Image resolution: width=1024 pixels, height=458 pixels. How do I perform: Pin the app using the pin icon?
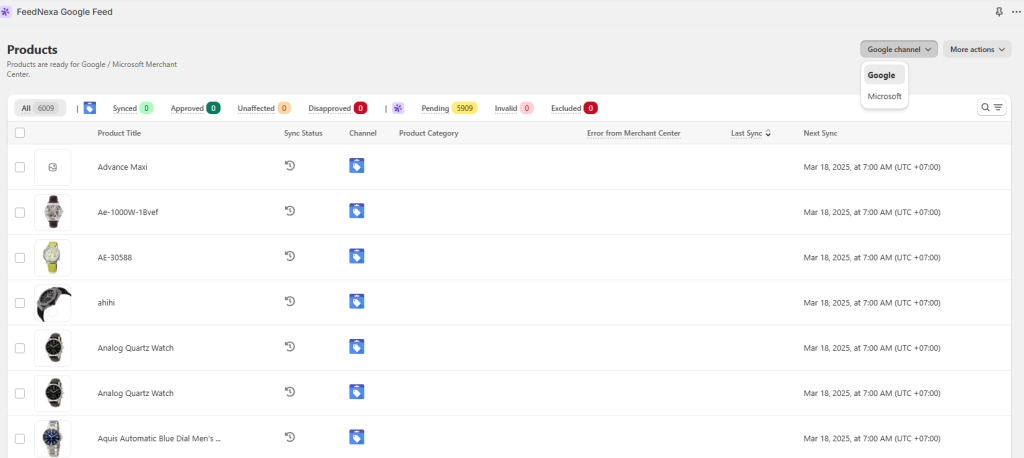tap(999, 12)
